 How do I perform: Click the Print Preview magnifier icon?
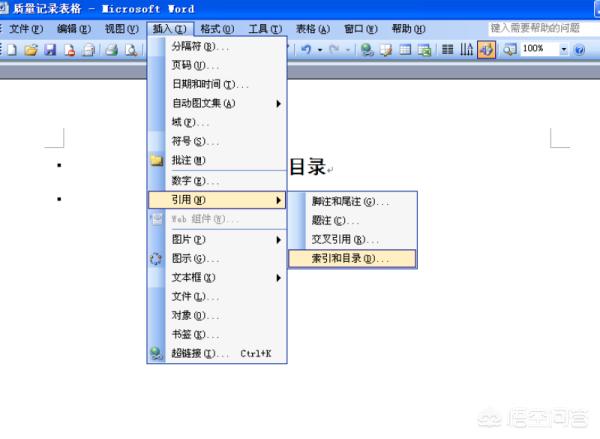click(x=131, y=50)
